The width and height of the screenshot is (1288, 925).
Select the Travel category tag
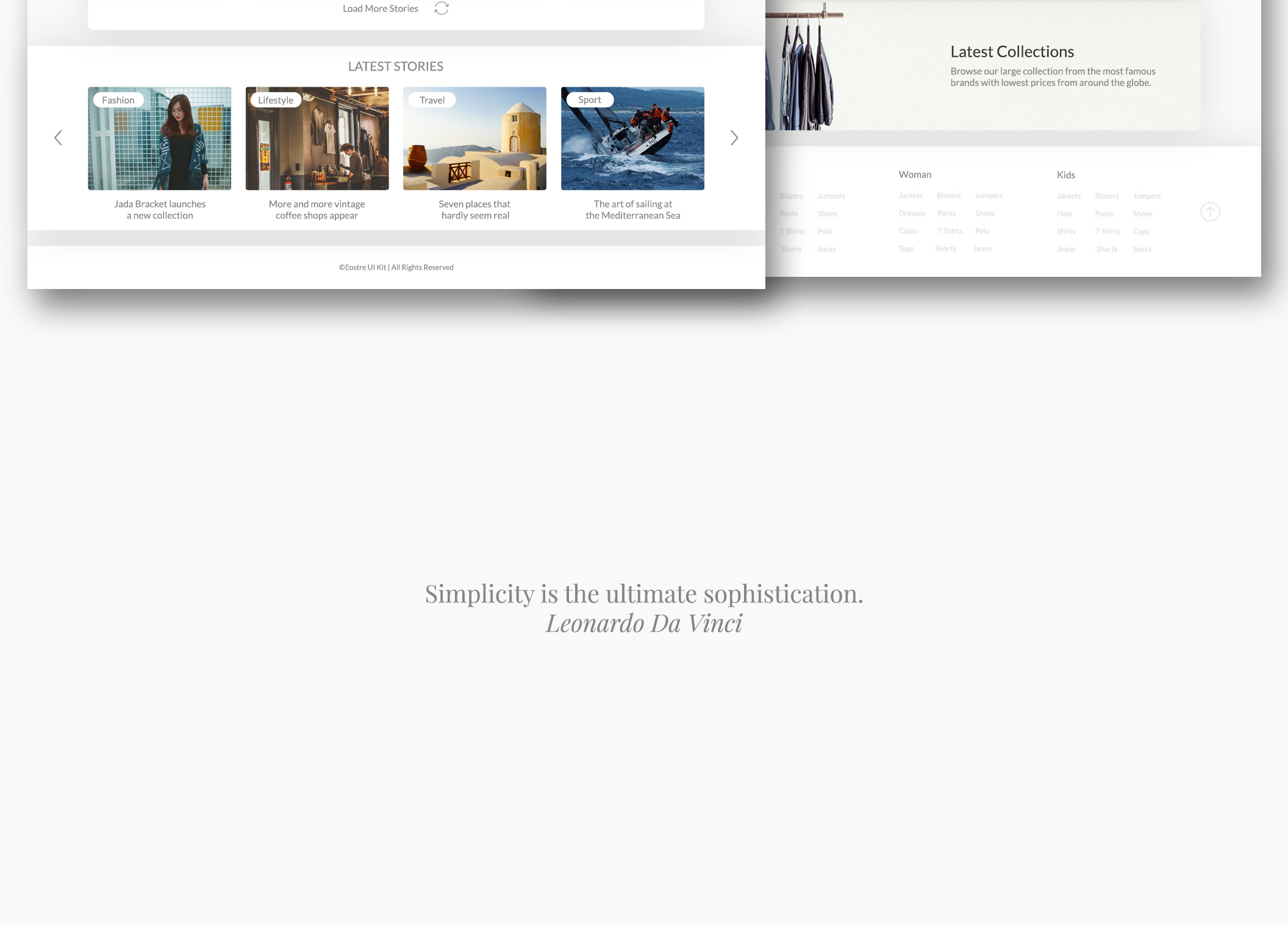[432, 100]
